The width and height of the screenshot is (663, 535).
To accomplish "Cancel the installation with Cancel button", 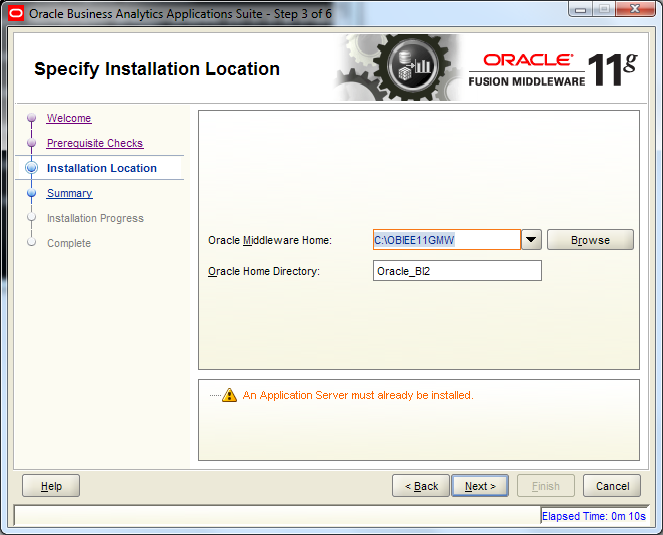I will [x=612, y=486].
